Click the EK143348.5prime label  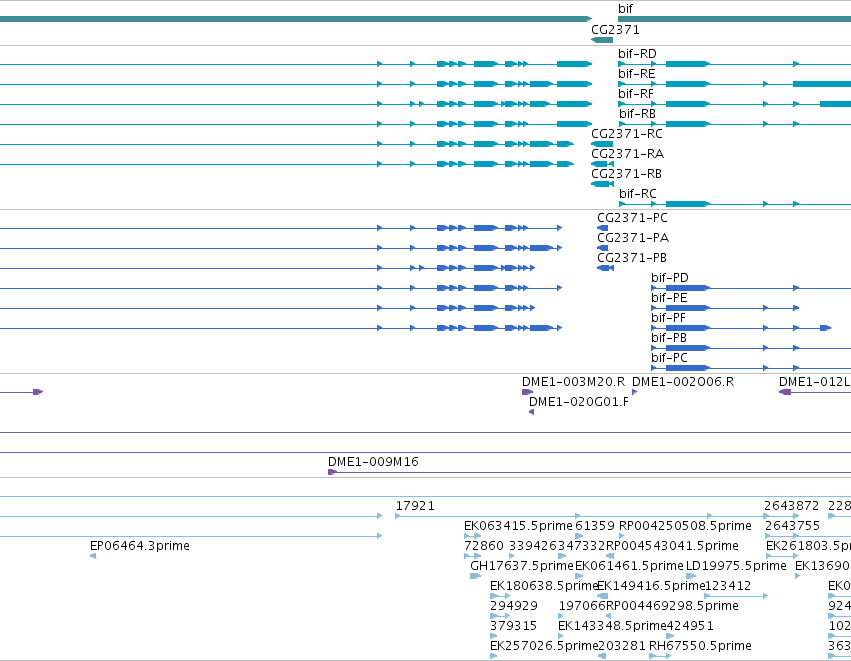[612, 626]
